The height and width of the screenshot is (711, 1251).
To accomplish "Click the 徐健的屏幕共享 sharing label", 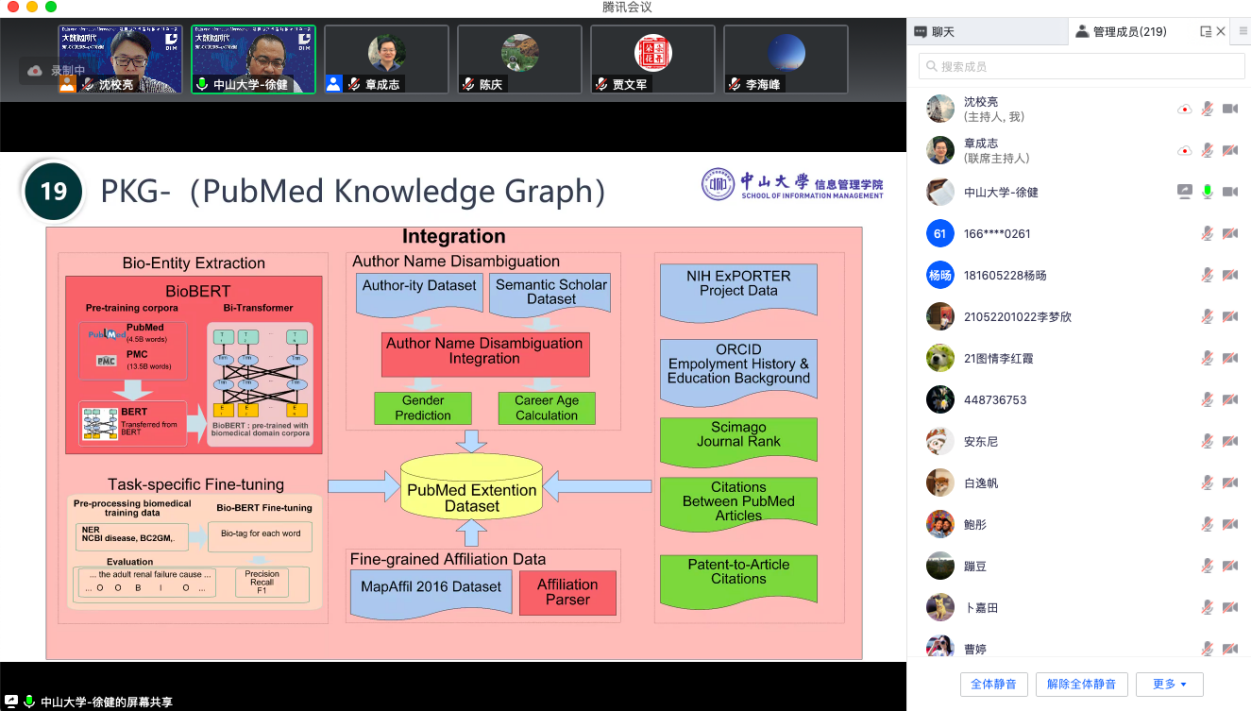I will tap(106, 702).
